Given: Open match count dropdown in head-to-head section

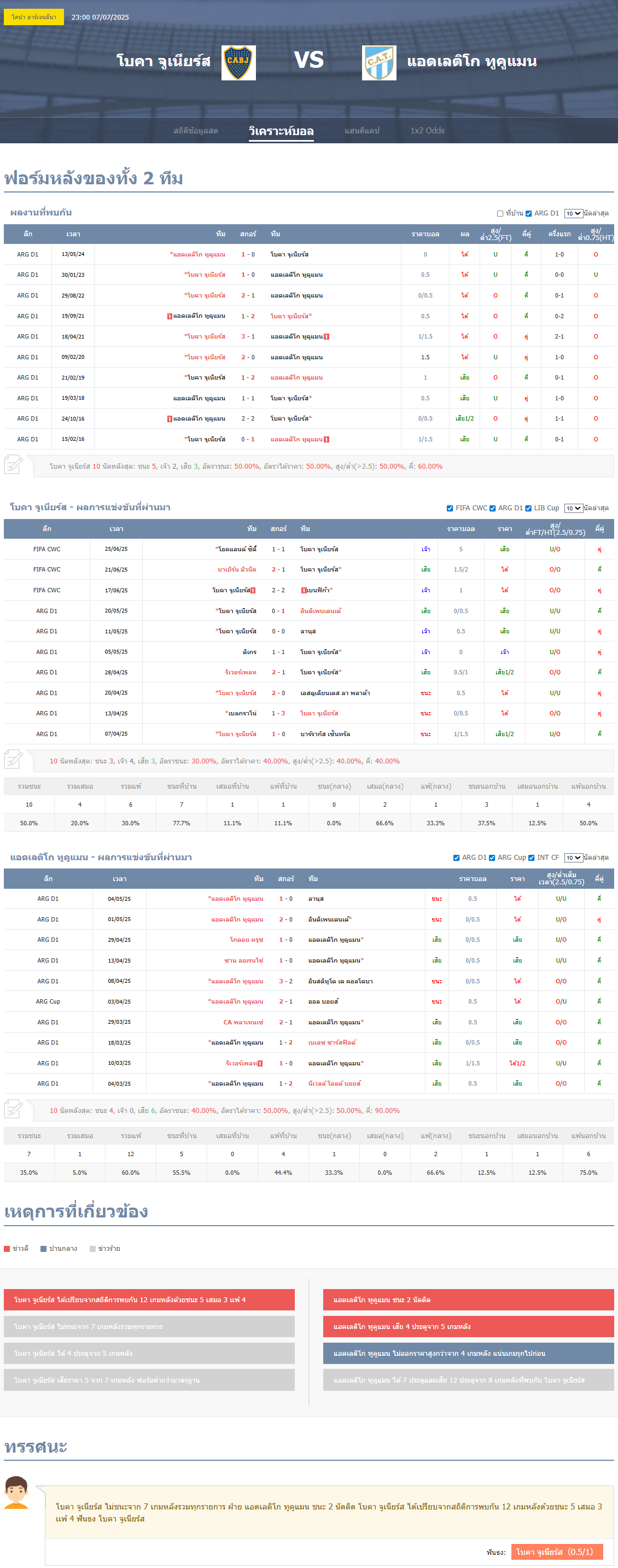Looking at the screenshot, I should 573,214.
